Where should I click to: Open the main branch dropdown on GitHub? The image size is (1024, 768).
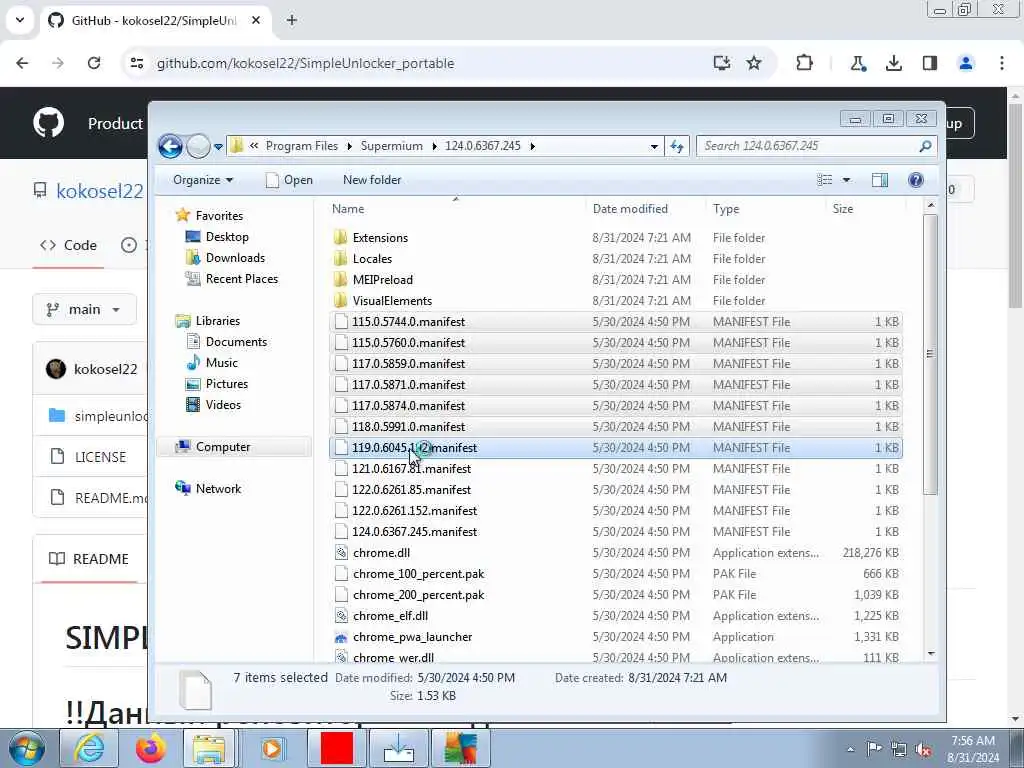click(84, 309)
